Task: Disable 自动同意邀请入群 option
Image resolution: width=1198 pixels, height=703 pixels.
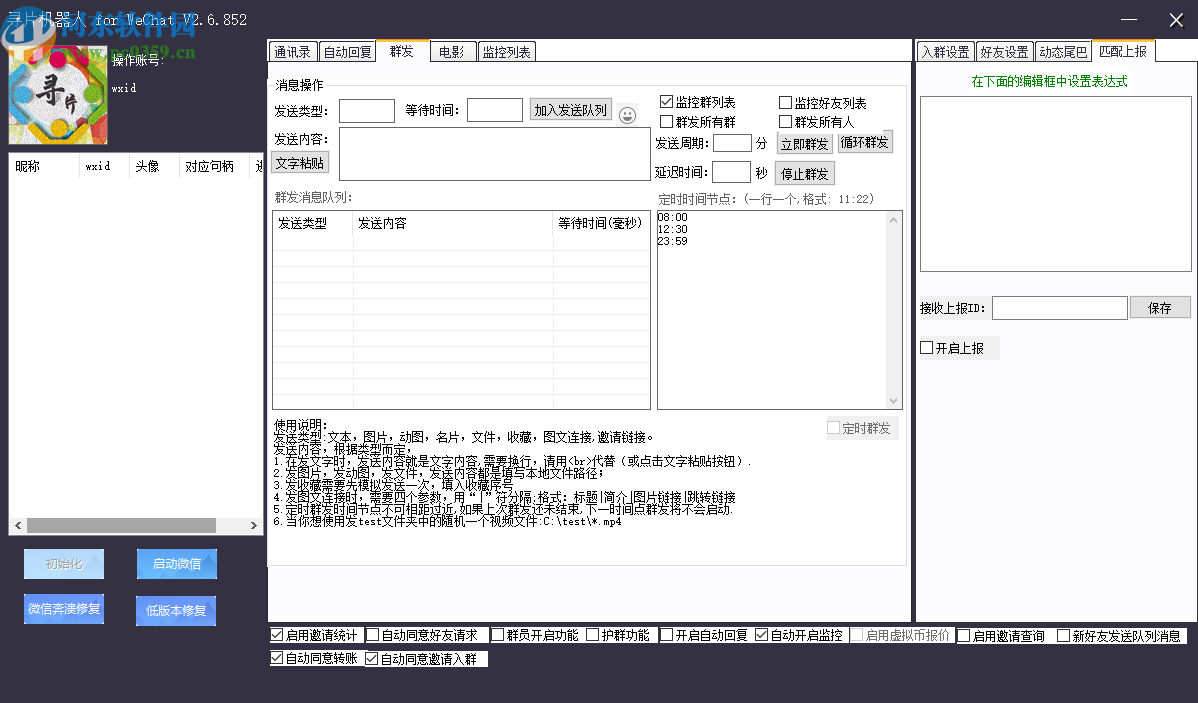Action: coord(370,657)
